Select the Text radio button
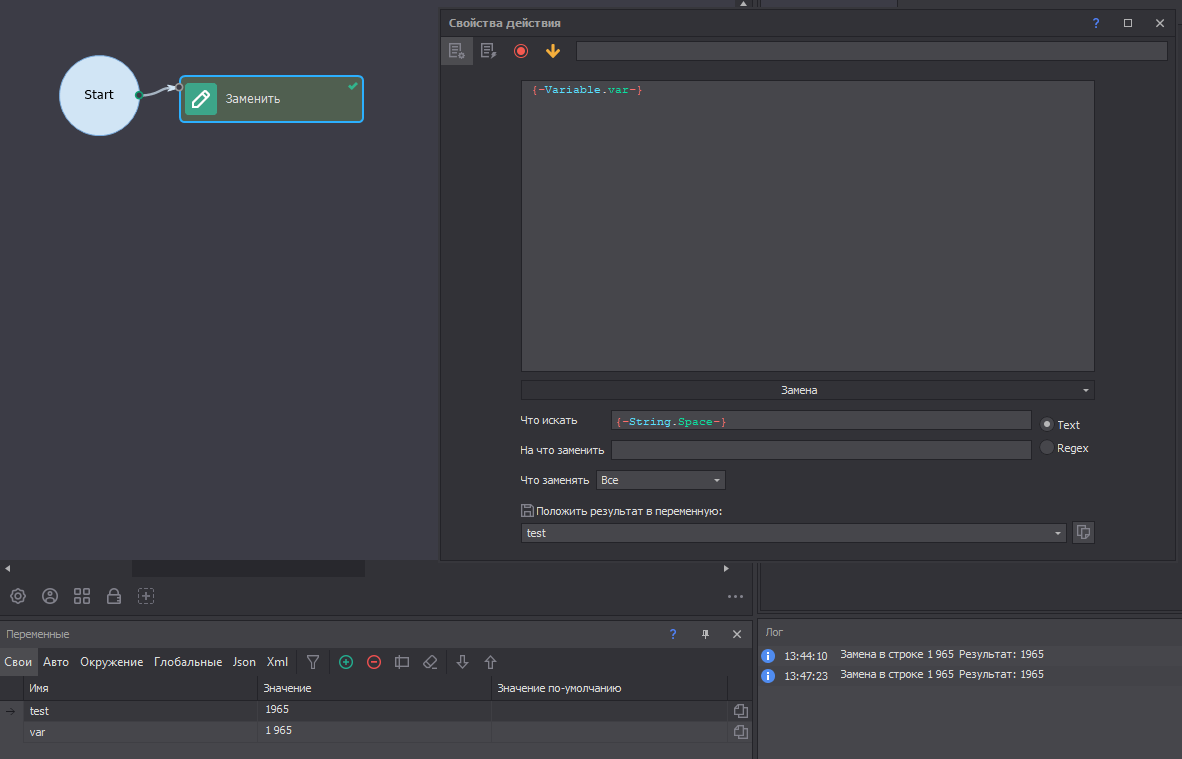 click(x=1047, y=424)
